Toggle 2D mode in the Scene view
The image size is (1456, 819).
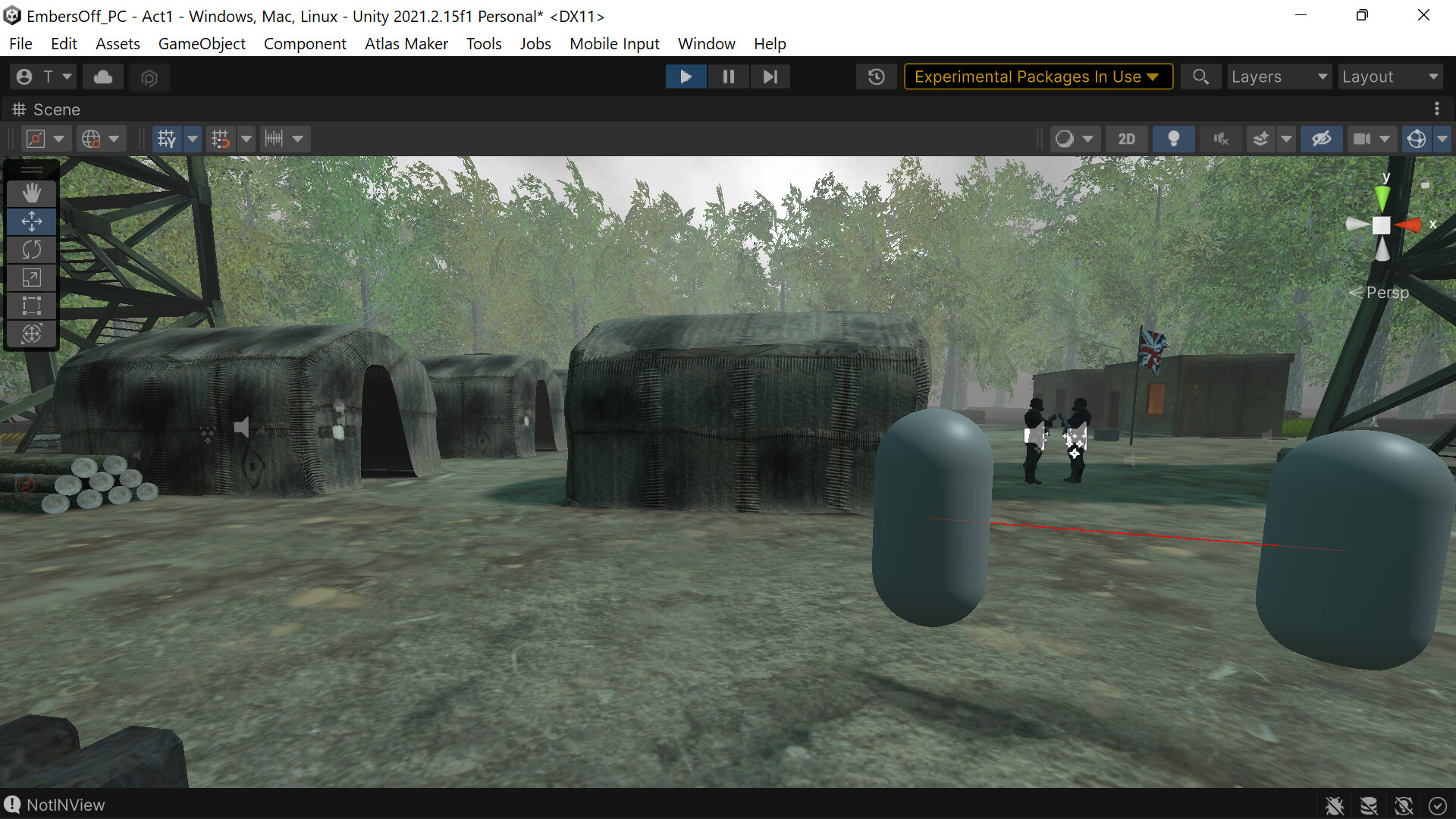click(x=1127, y=139)
